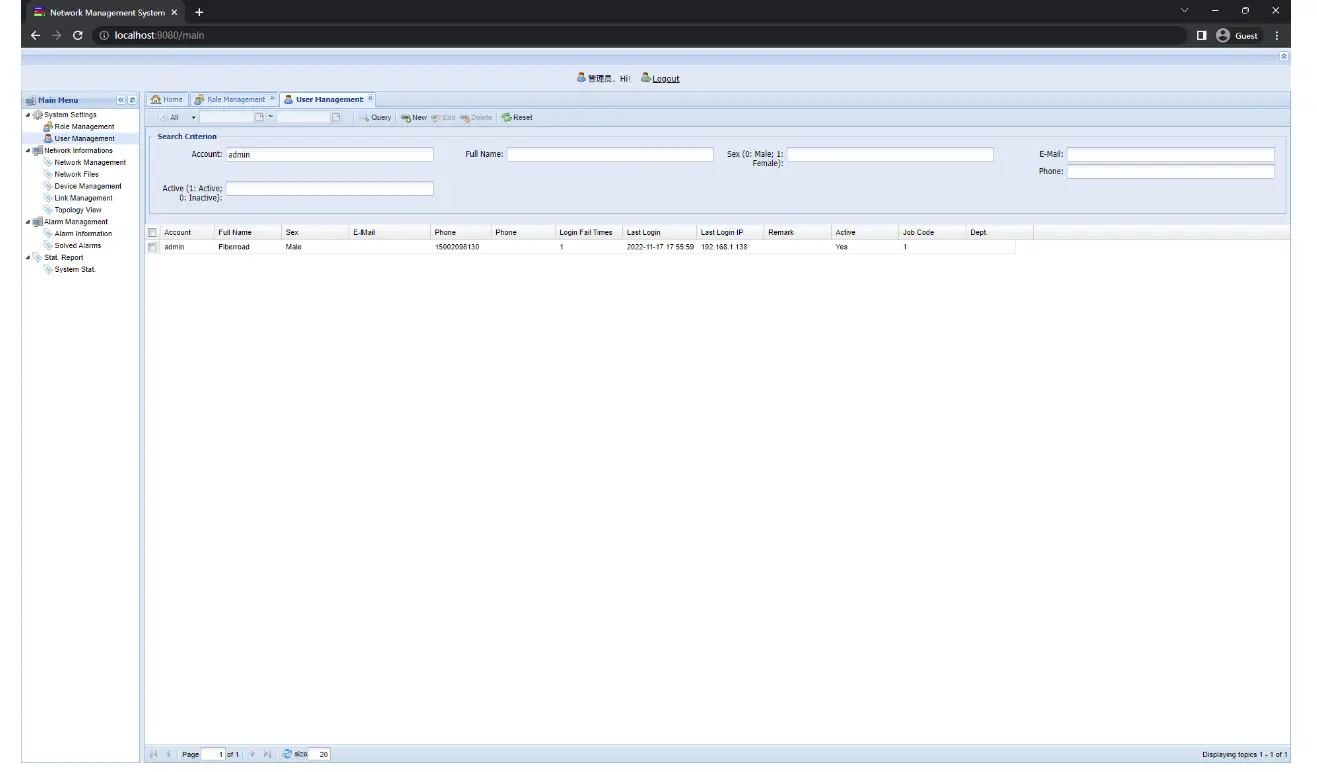The height and width of the screenshot is (772, 1317).
Task: Go to the next page of results
Action: tap(253, 754)
